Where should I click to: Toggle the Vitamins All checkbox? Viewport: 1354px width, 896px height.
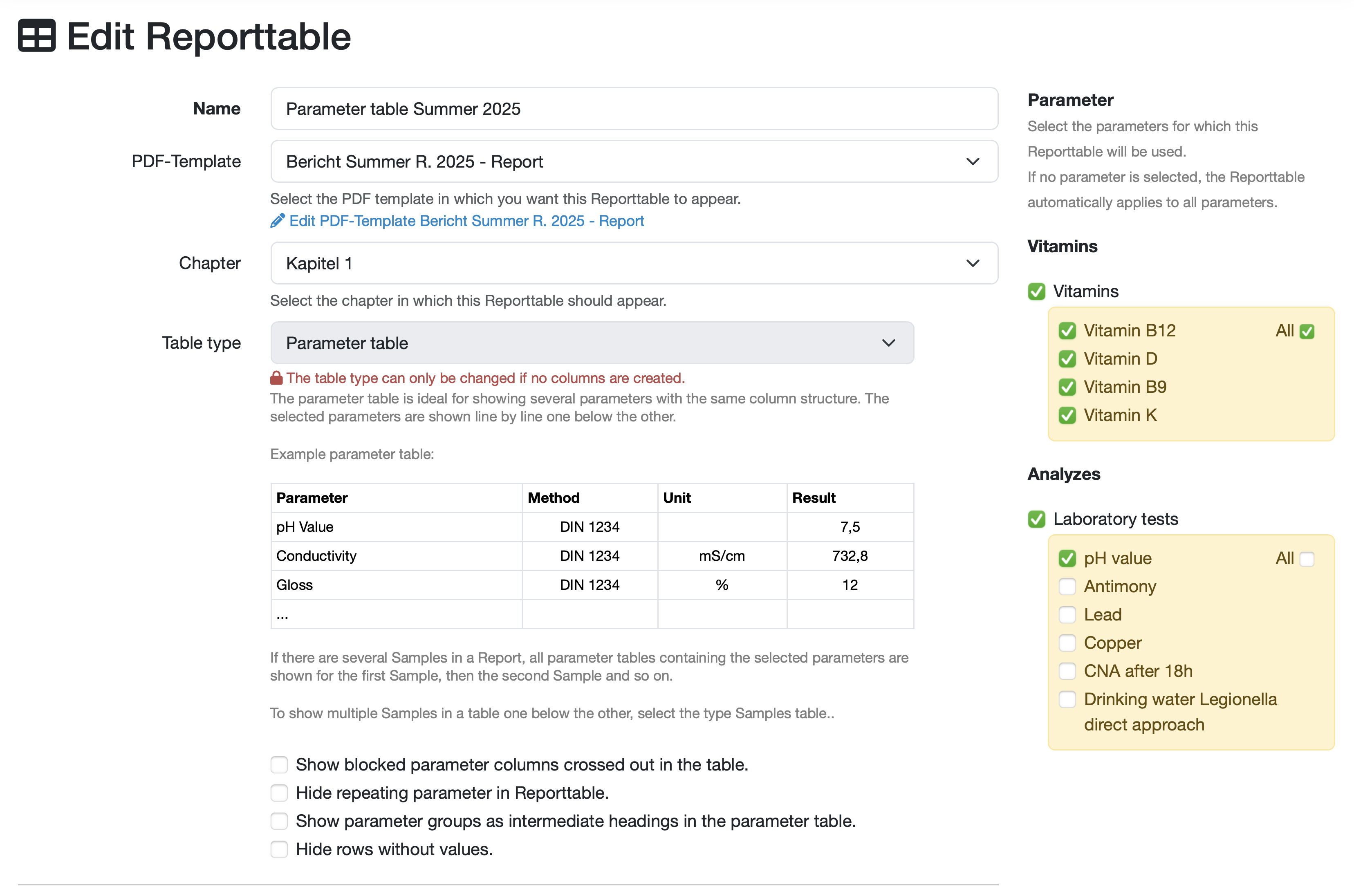pos(1307,332)
